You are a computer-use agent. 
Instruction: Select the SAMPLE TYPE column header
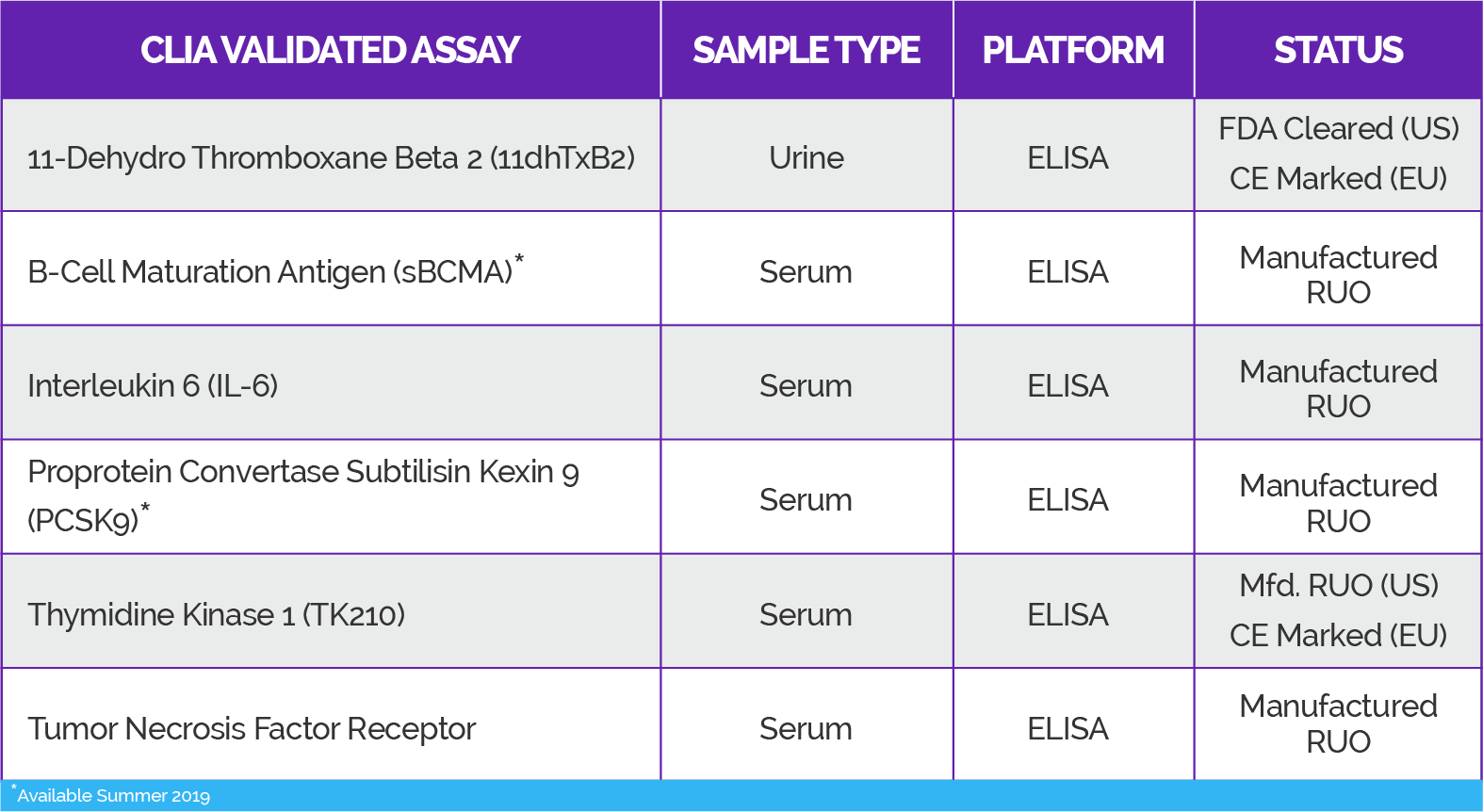click(807, 50)
